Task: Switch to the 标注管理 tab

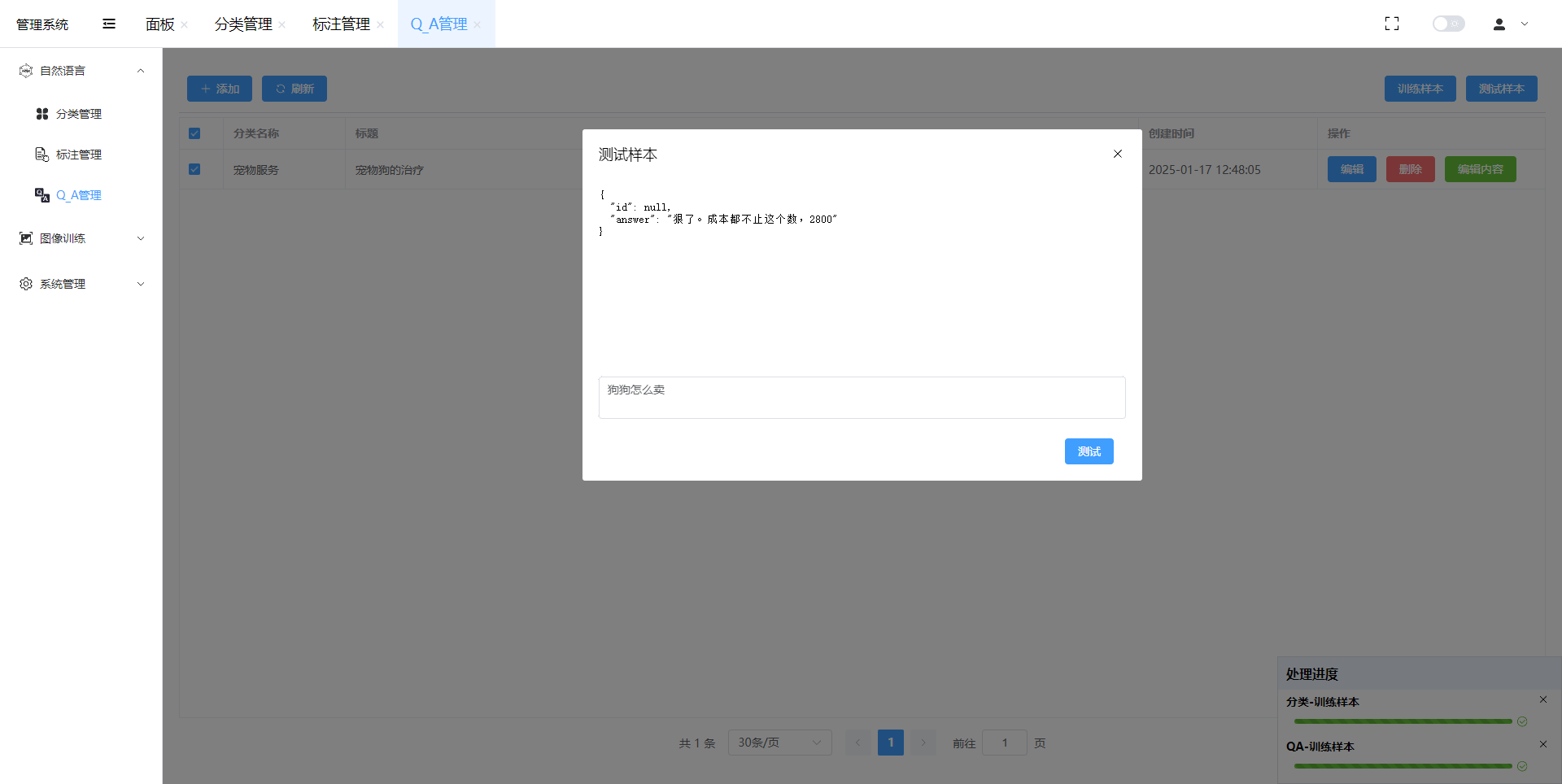Action: point(341,24)
